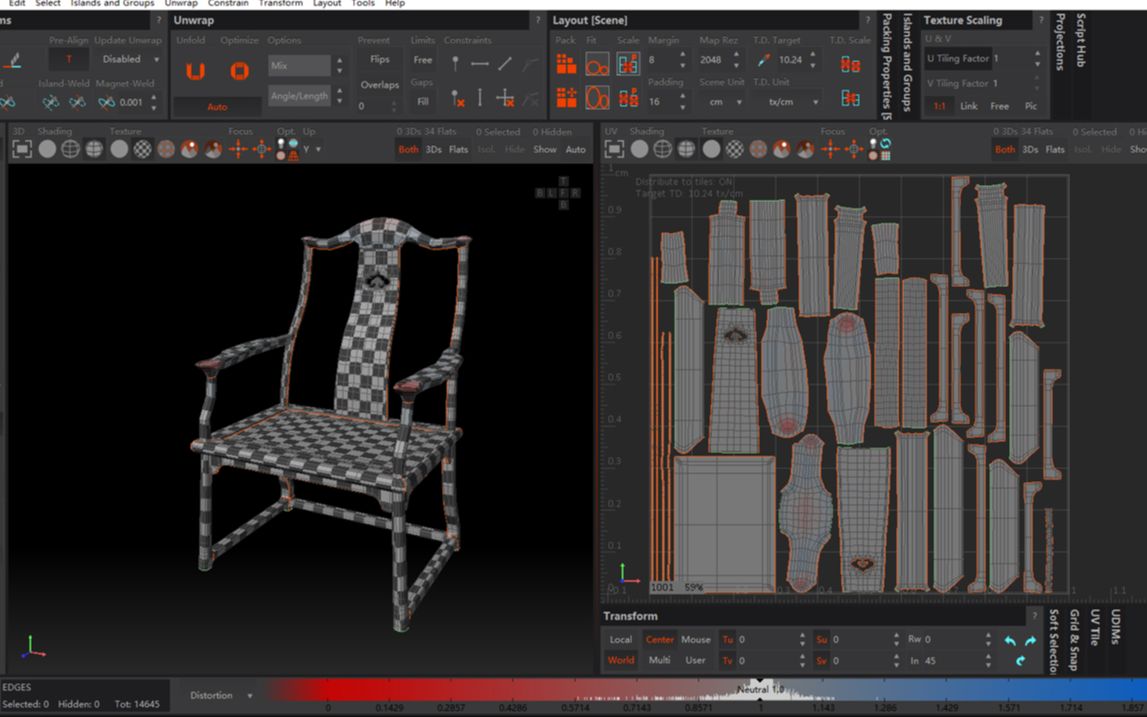Screen dimensions: 1147x717
Task: Click the Transform undo arrow icon
Action: coord(1010,641)
